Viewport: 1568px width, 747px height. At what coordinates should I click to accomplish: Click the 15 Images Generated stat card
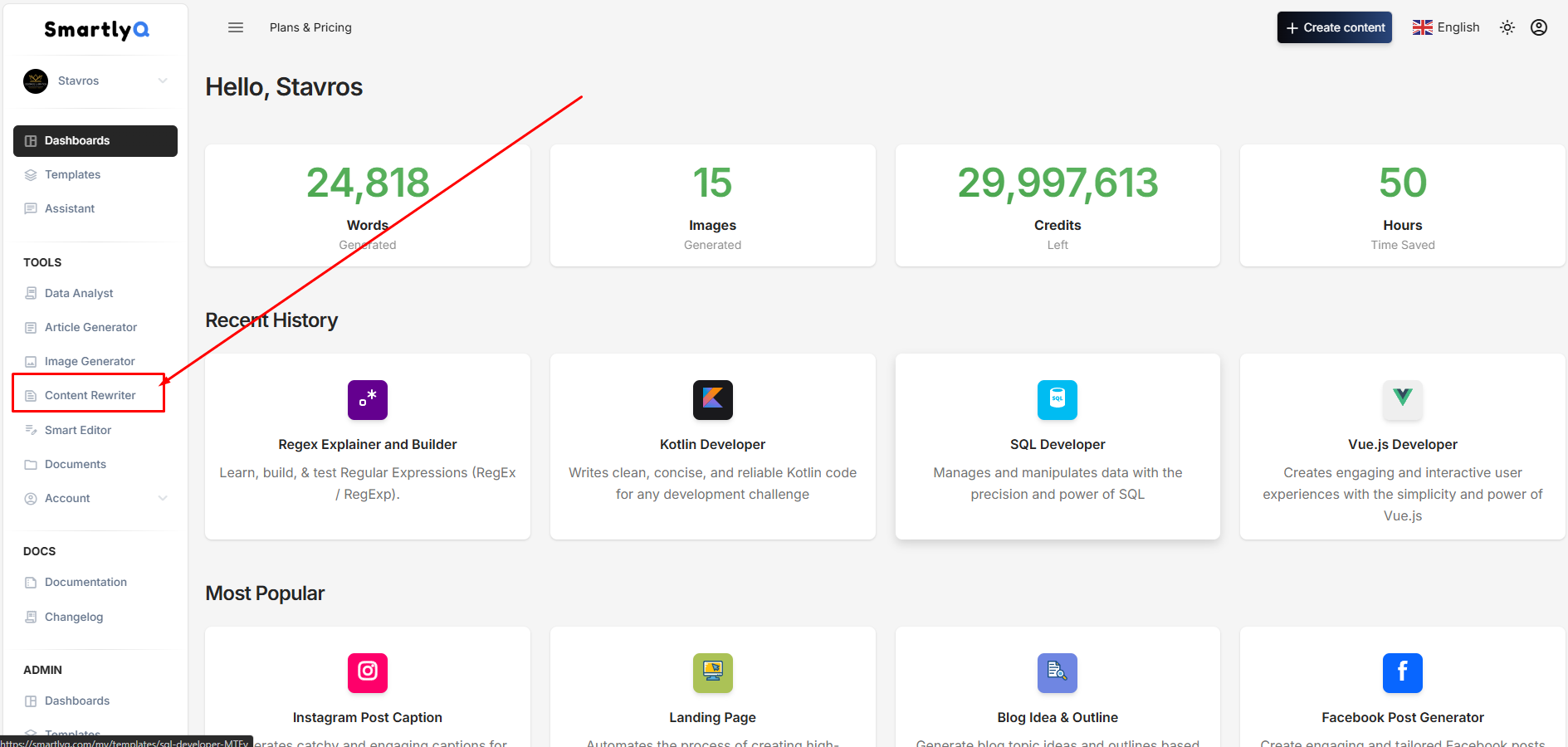click(713, 206)
